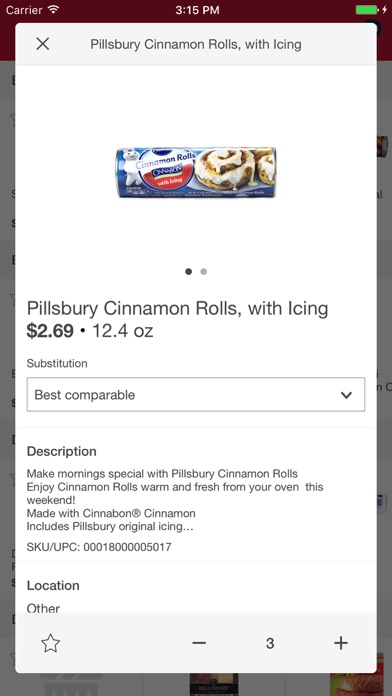
Task: Tap the Location section heading
Action: (x=53, y=585)
